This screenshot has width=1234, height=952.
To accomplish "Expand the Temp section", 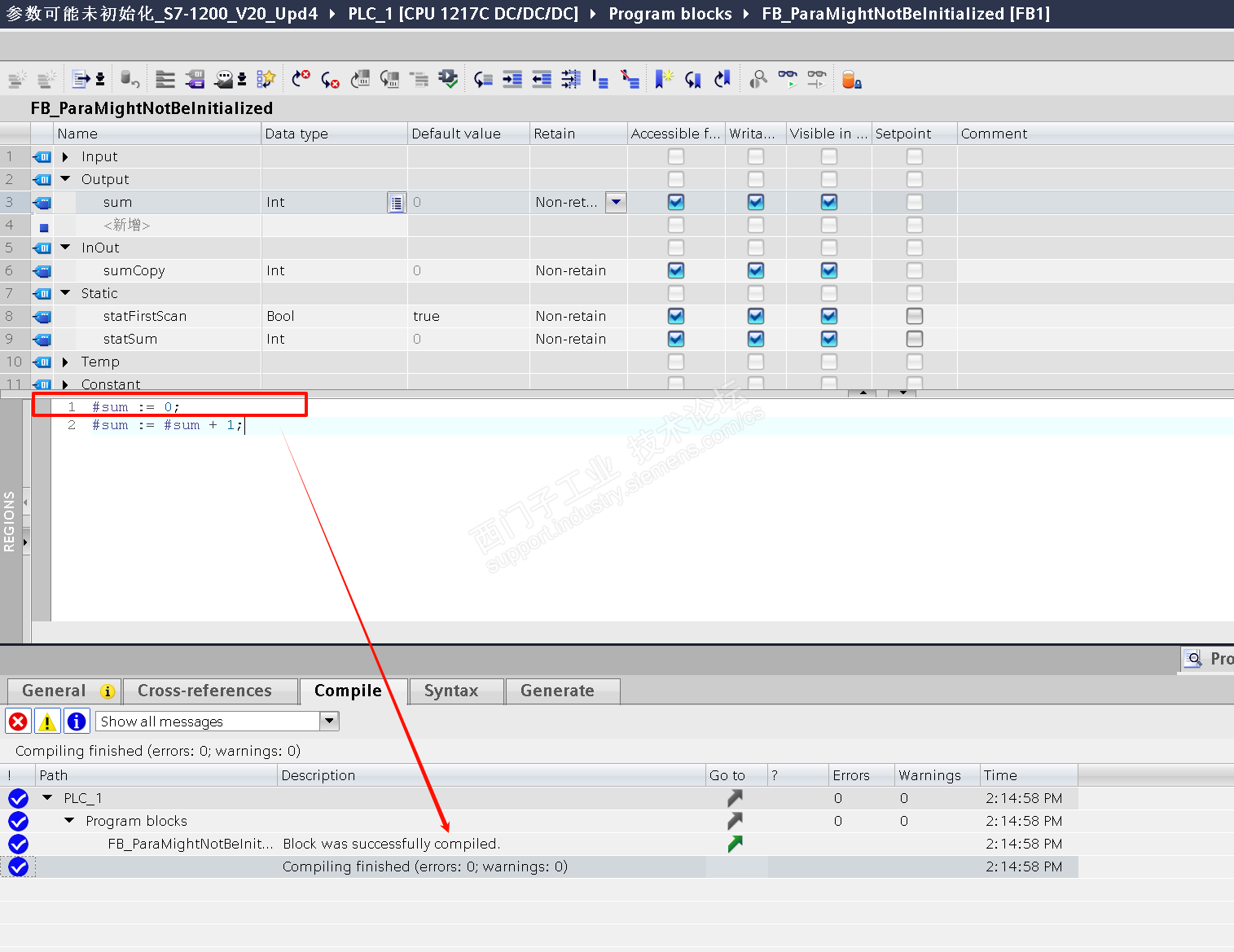I will coord(65,362).
